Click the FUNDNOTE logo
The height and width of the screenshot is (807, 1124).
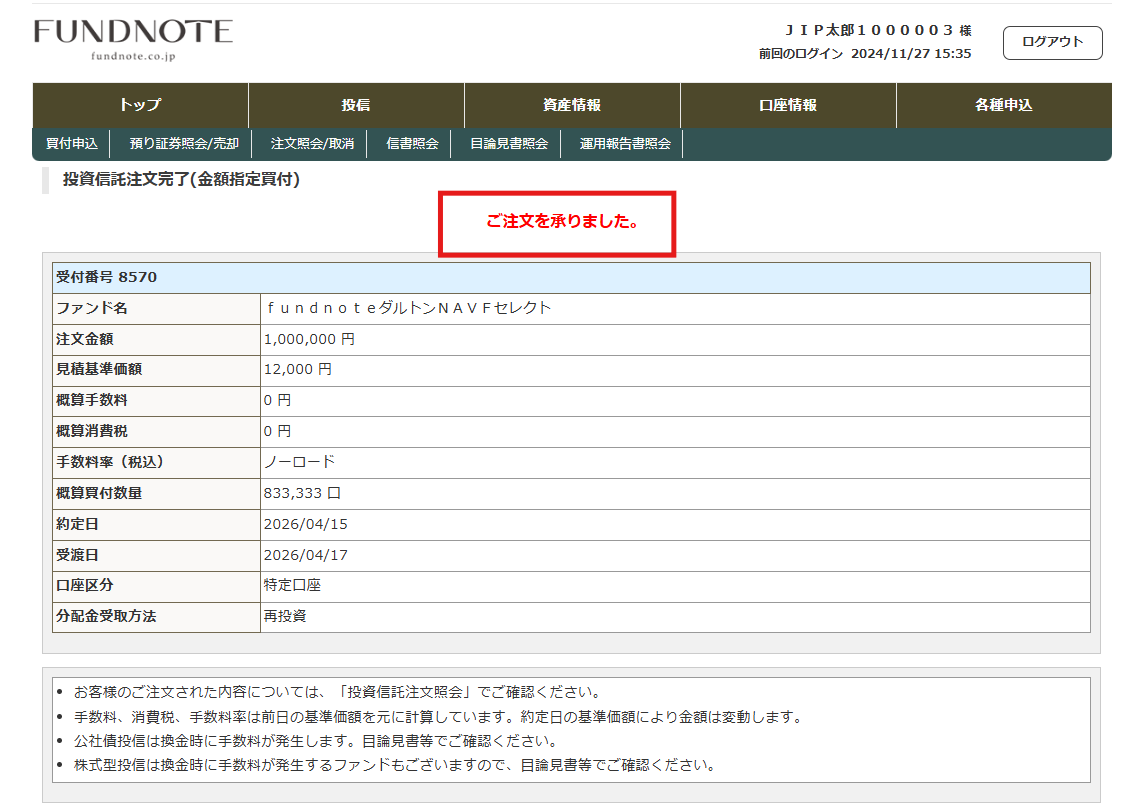pos(133,38)
